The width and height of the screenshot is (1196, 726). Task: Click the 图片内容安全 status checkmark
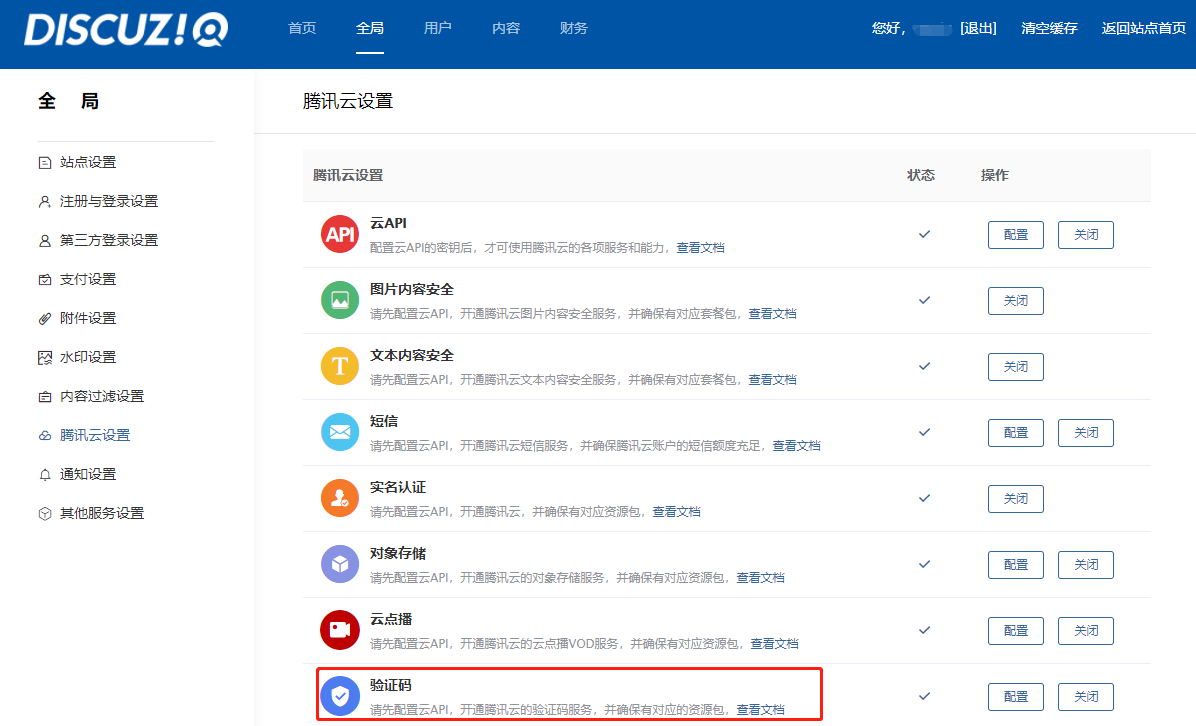[924, 300]
